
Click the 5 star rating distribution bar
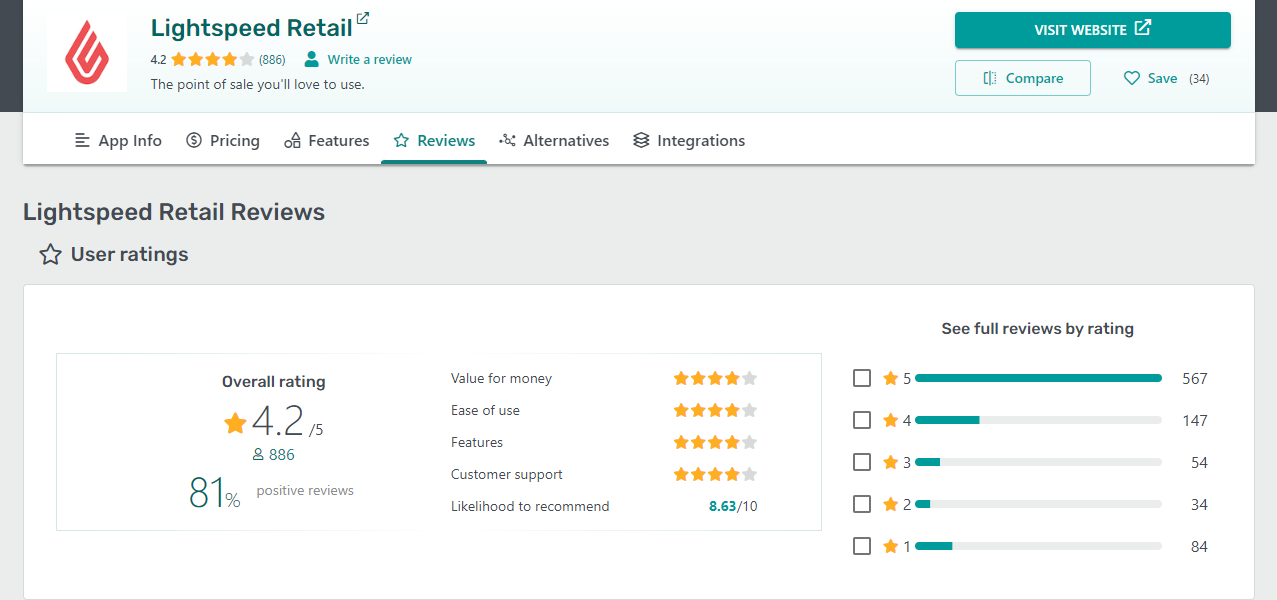(1038, 378)
